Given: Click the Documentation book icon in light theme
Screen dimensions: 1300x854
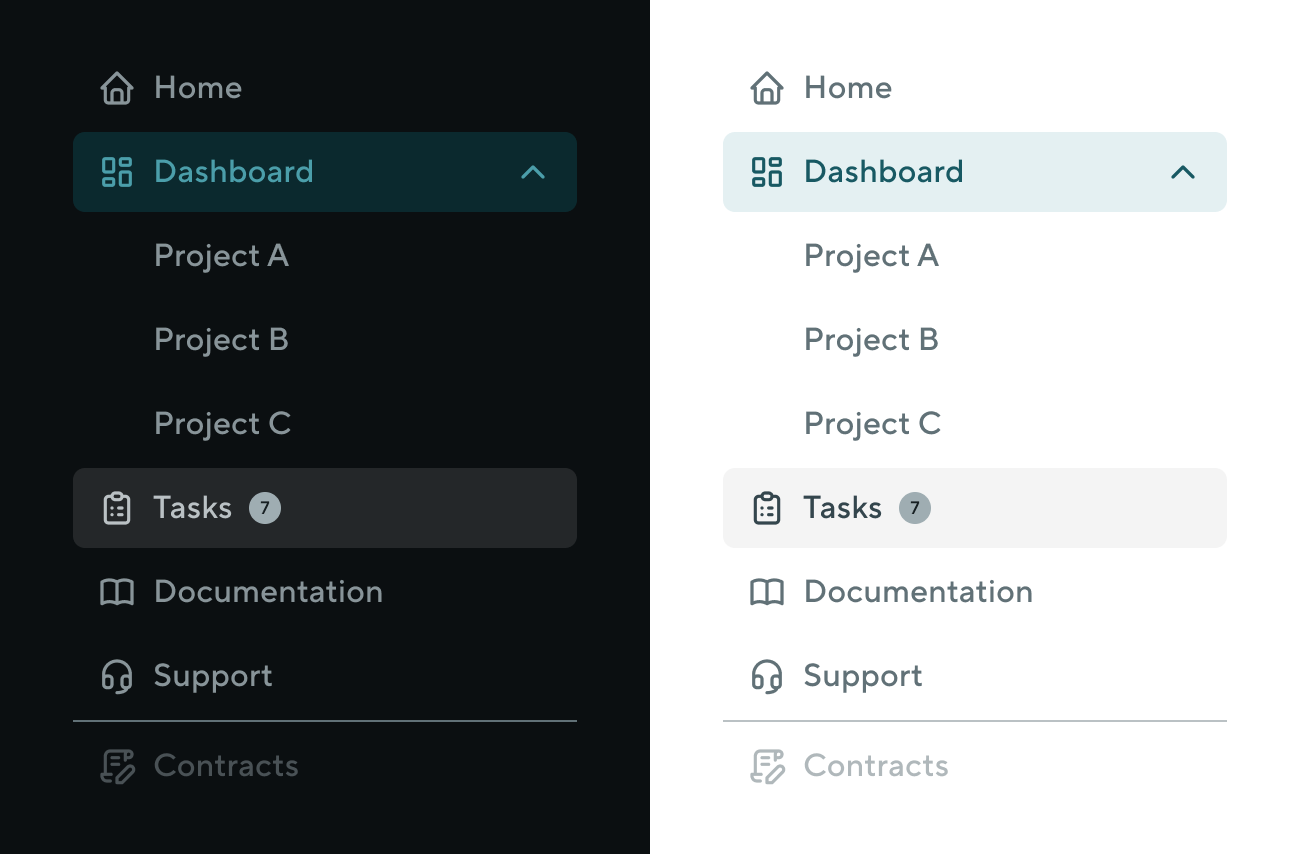Looking at the screenshot, I should [767, 591].
